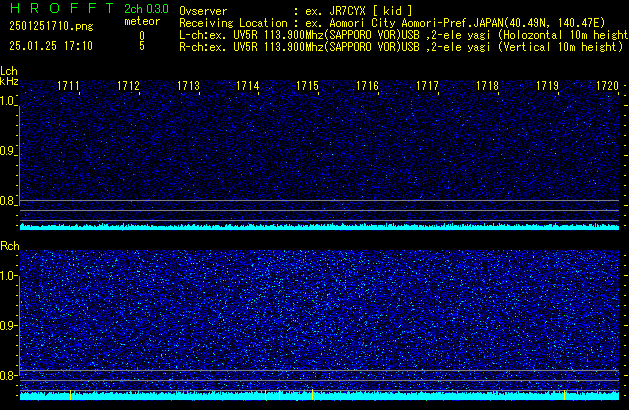Select the 'L-ch' UV5R antenna description line
The image size is (629, 410).
coord(404,35)
